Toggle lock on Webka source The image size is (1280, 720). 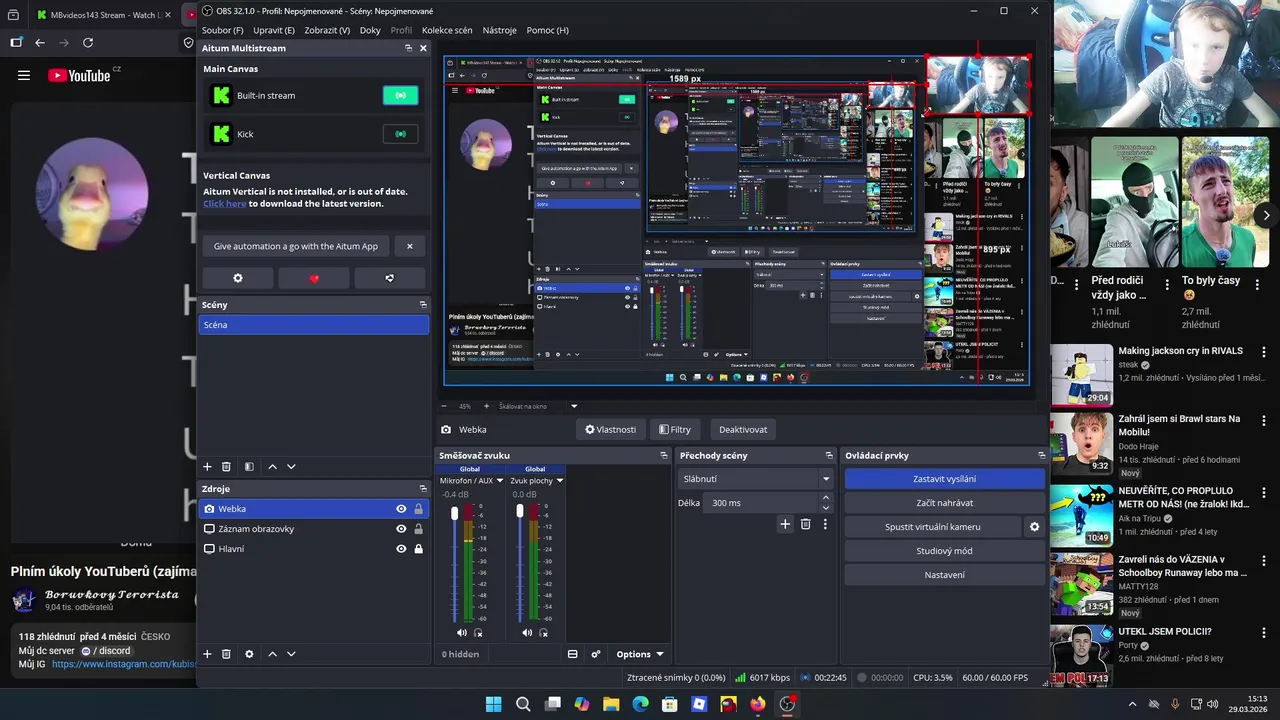point(418,509)
